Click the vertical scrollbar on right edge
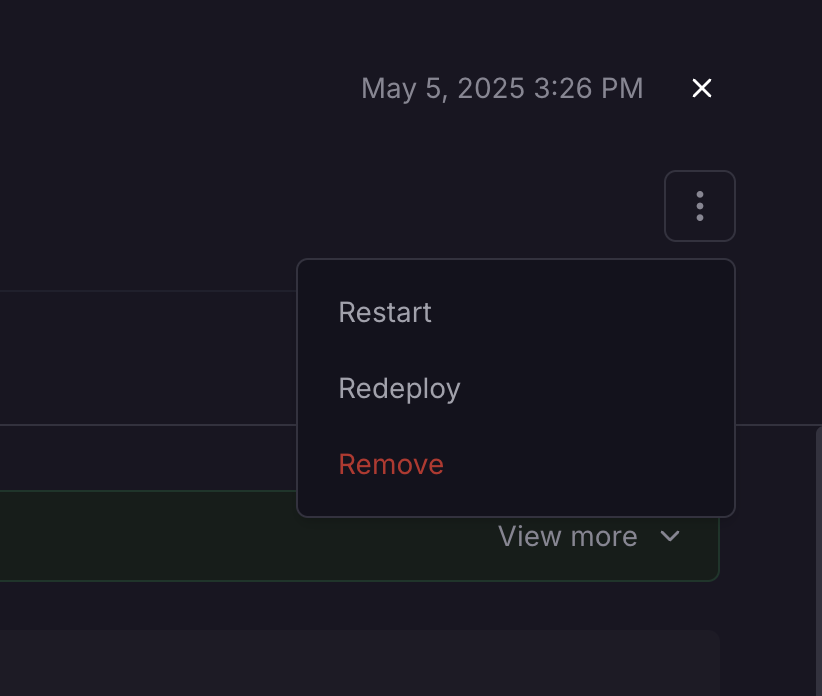The width and height of the screenshot is (822, 696). click(x=819, y=561)
